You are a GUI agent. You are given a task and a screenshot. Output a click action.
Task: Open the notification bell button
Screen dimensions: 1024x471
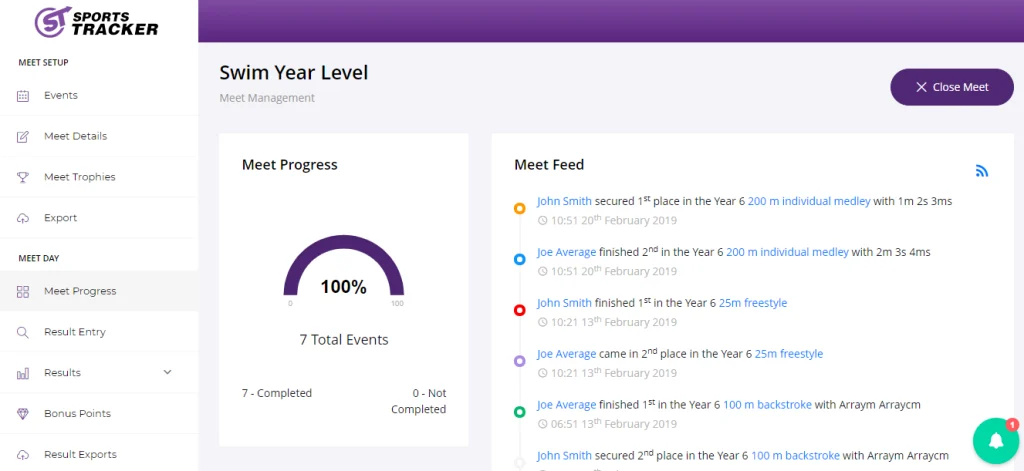click(x=996, y=441)
